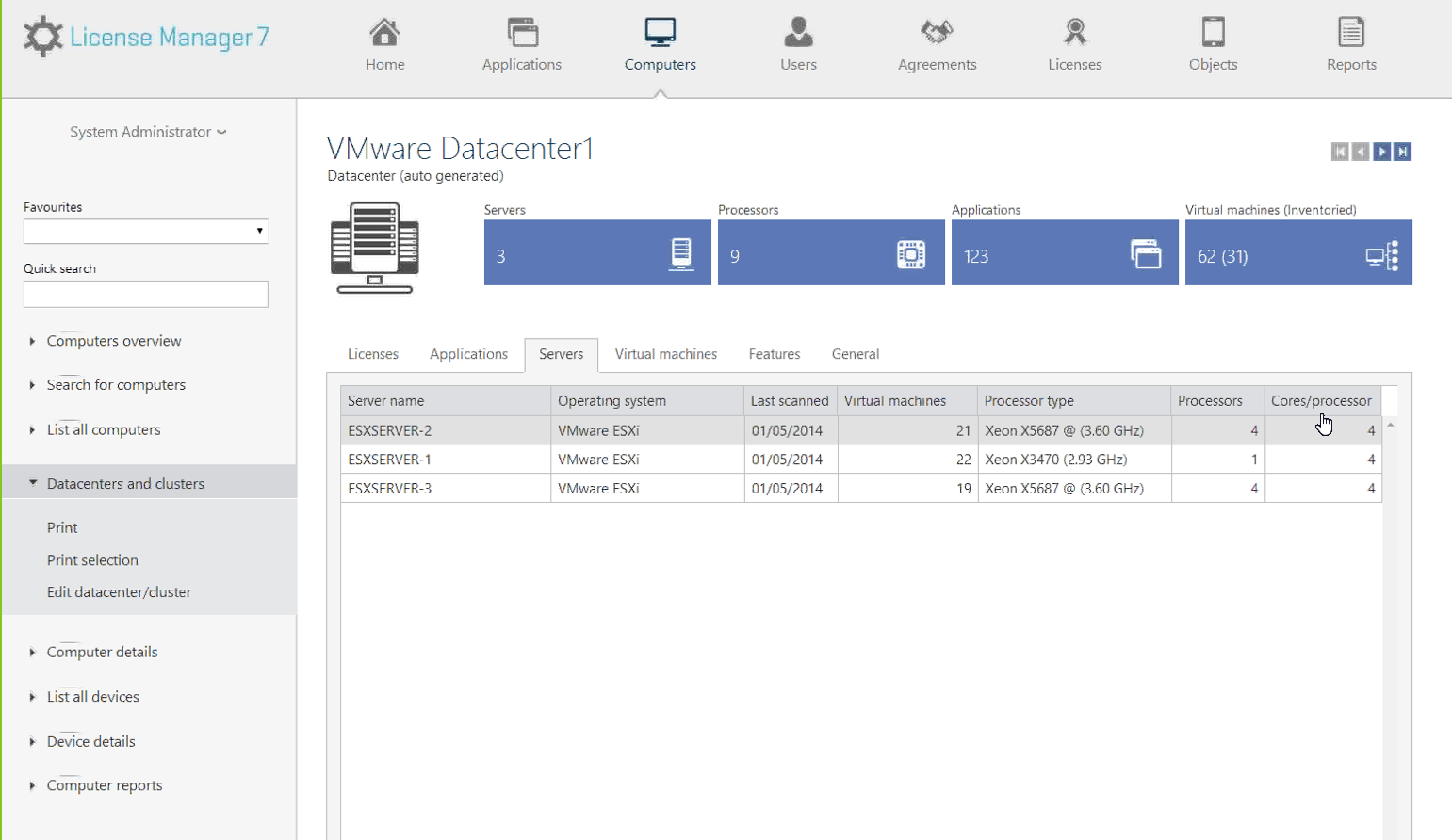The width and height of the screenshot is (1452, 840).
Task: Click the Edit datacenter/cluster link
Action: tap(119, 592)
